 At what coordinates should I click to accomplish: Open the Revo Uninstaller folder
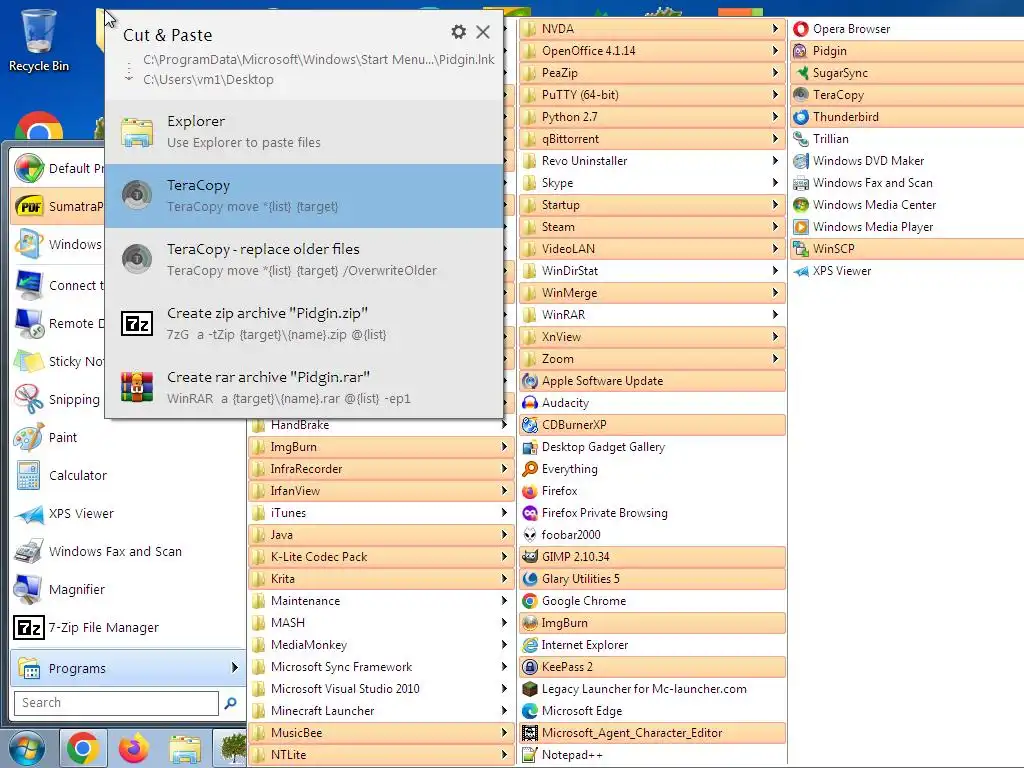point(652,161)
